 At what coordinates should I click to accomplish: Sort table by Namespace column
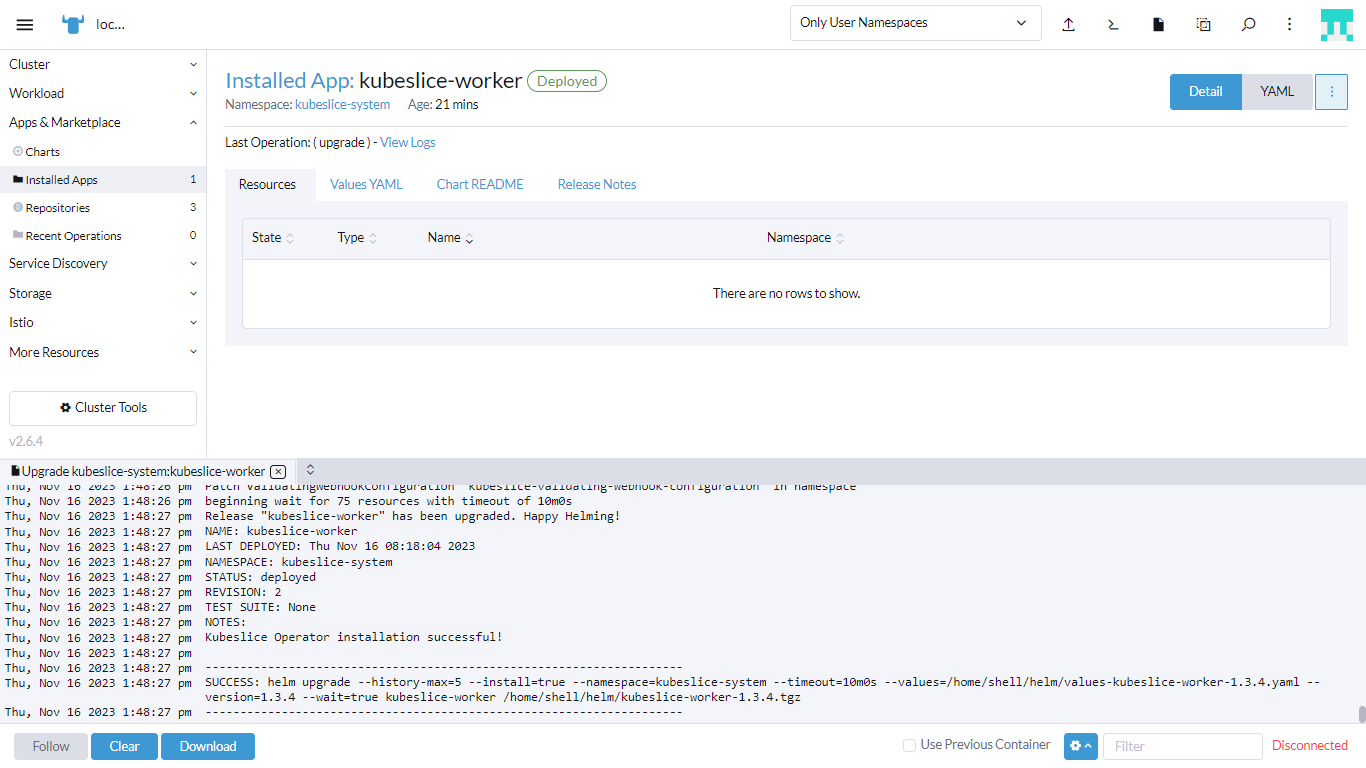pyautogui.click(x=805, y=238)
